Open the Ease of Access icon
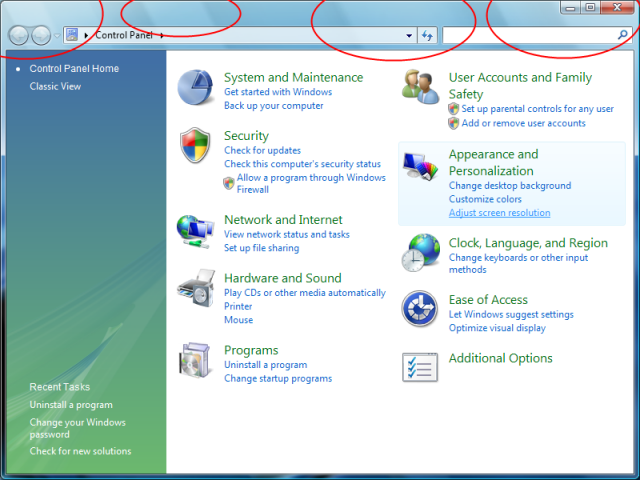The width and height of the screenshot is (640, 480). (420, 309)
